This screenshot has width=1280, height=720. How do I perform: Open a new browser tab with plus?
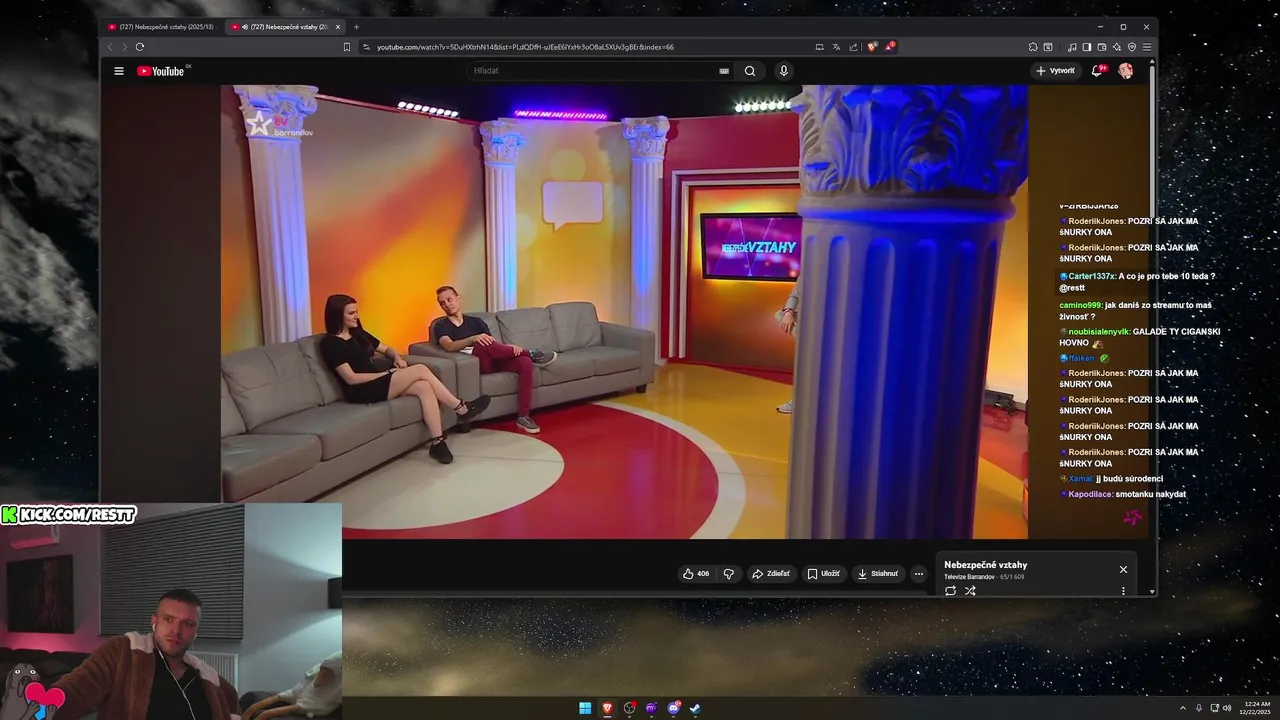click(x=356, y=27)
